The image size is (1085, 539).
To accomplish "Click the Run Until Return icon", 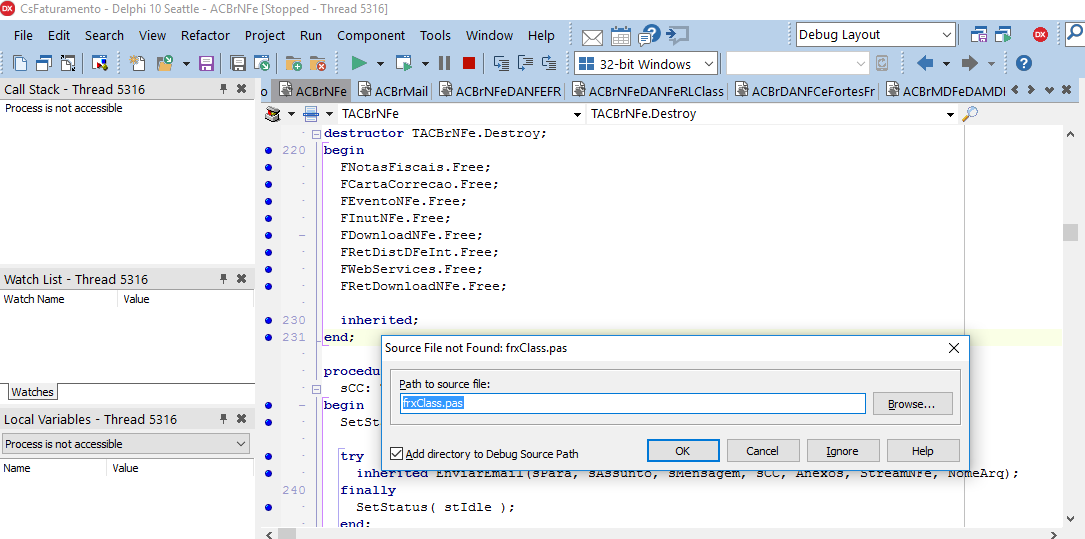I will [x=549, y=64].
